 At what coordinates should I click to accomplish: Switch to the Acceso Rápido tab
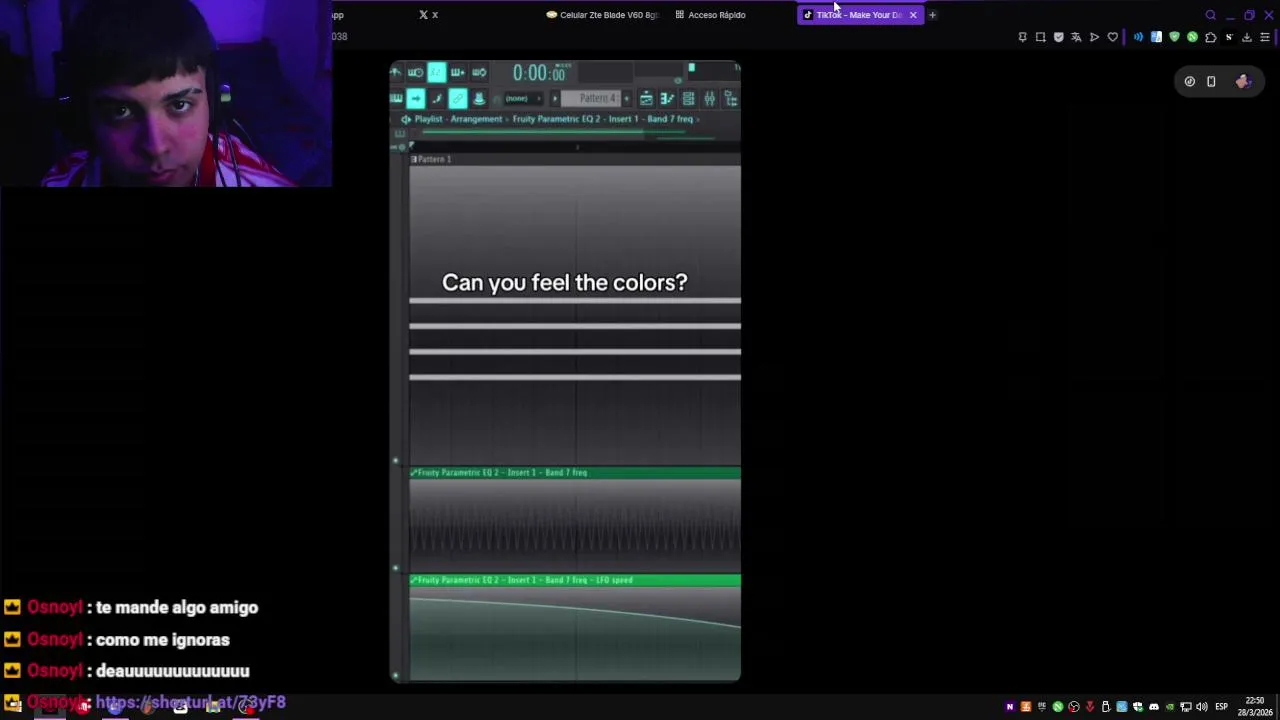click(x=711, y=15)
